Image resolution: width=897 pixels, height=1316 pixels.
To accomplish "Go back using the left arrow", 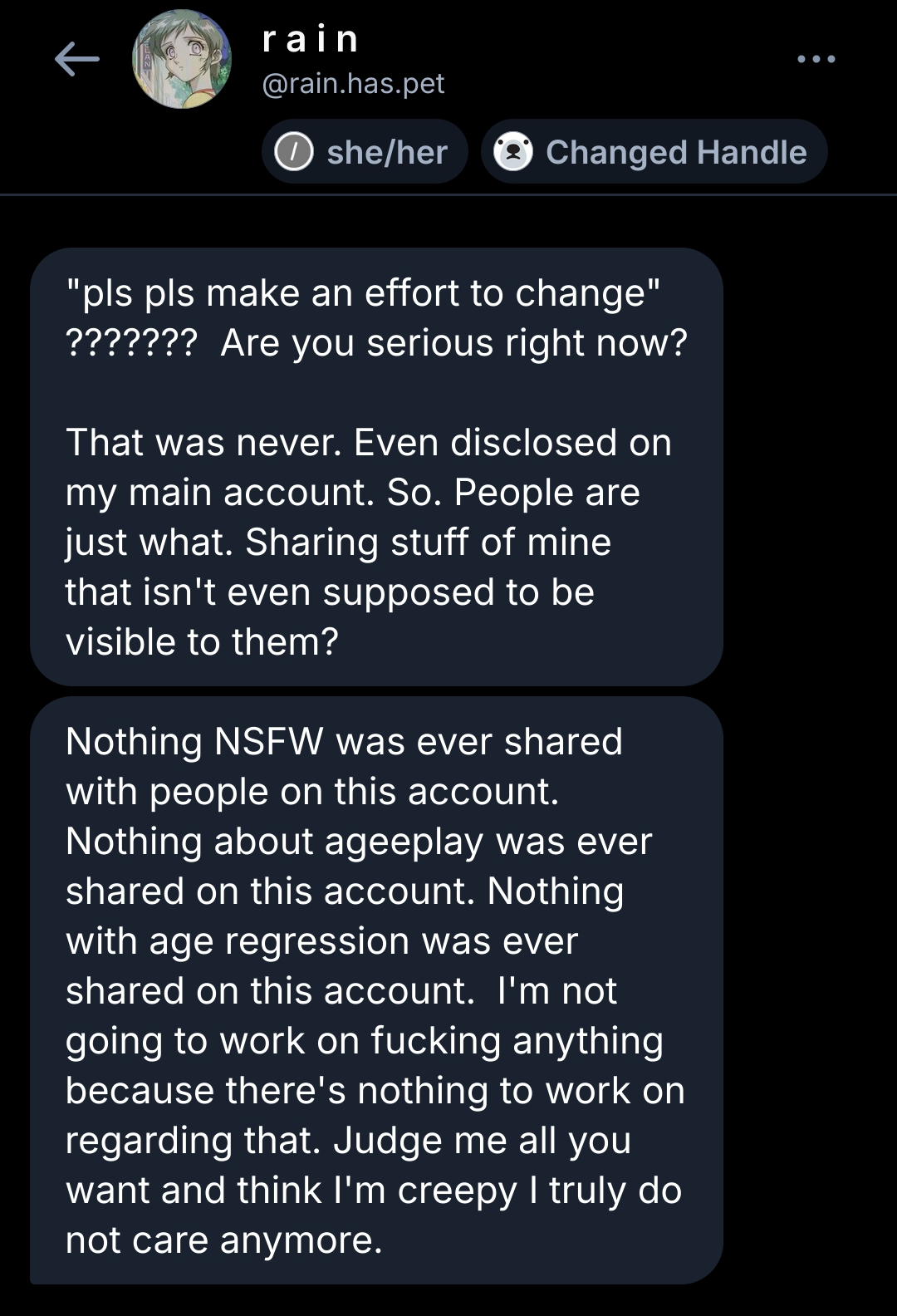I will (76, 60).
